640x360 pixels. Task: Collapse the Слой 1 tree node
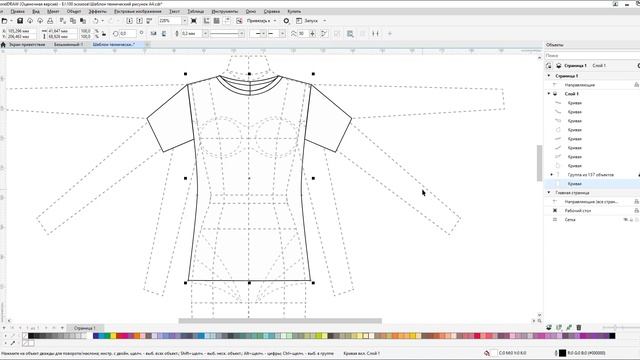[x=549, y=94]
